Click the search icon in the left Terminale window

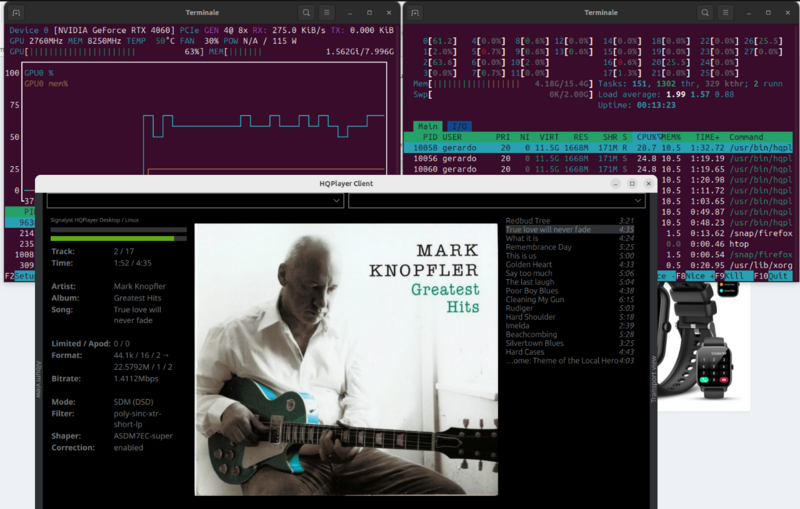click(306, 12)
